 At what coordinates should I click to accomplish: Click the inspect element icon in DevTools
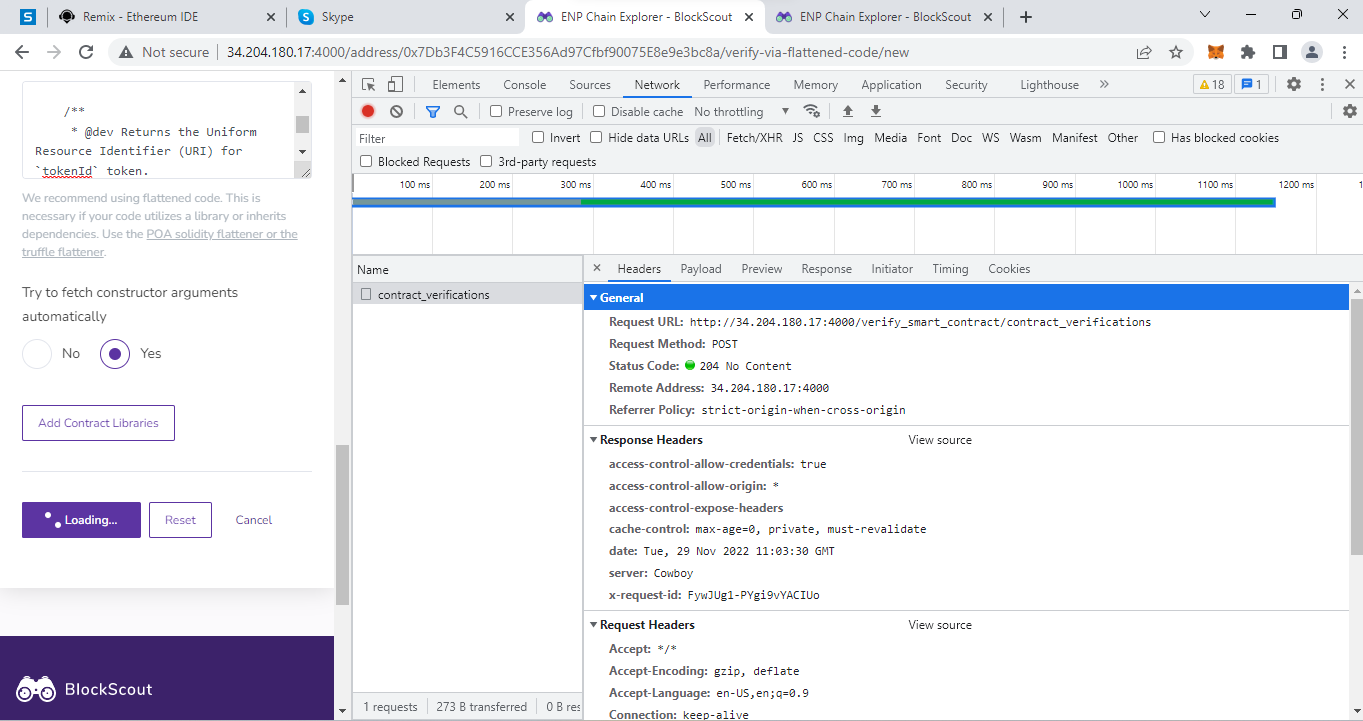tap(368, 84)
